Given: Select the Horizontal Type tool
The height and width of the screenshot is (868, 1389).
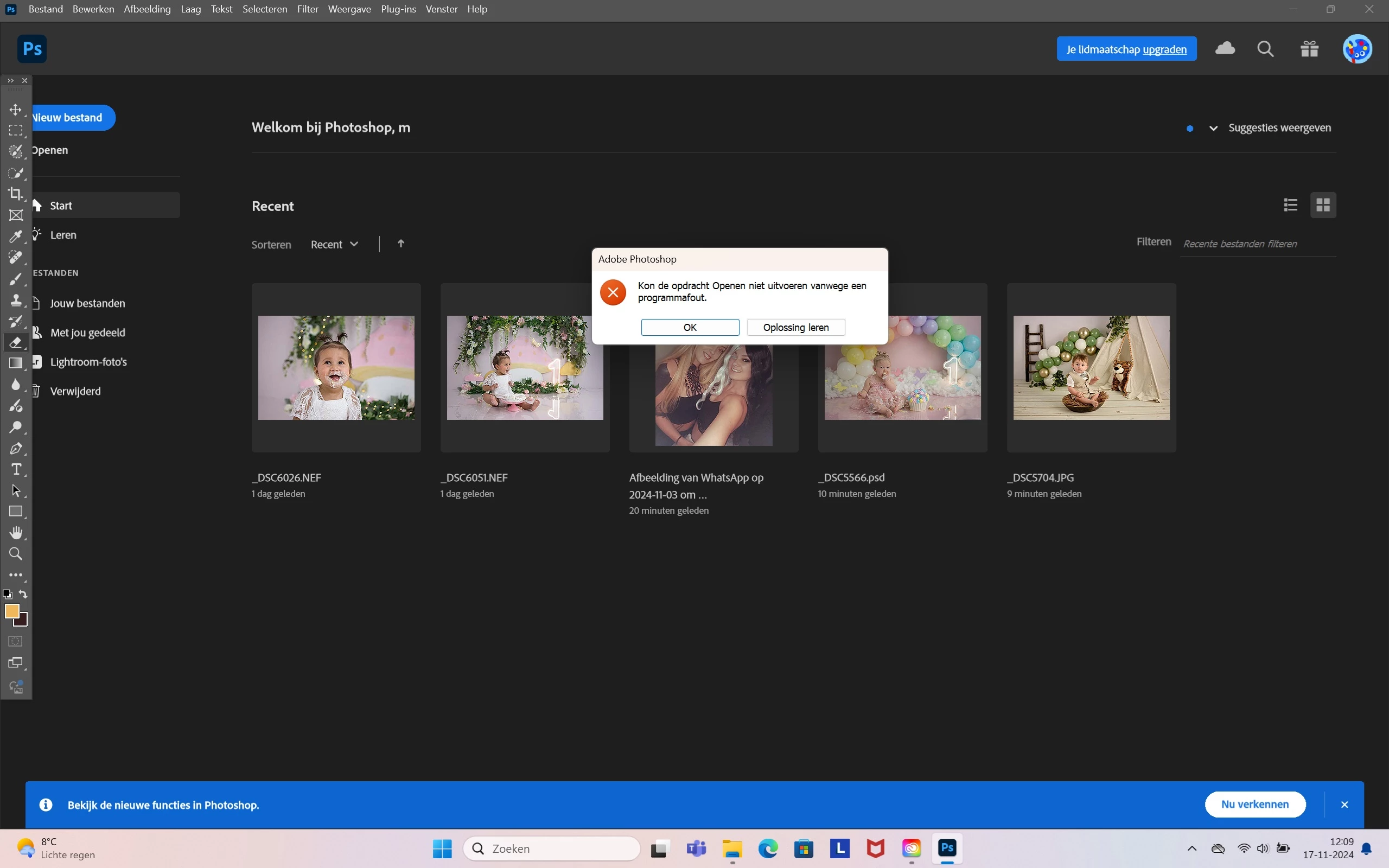Looking at the screenshot, I should 16,470.
